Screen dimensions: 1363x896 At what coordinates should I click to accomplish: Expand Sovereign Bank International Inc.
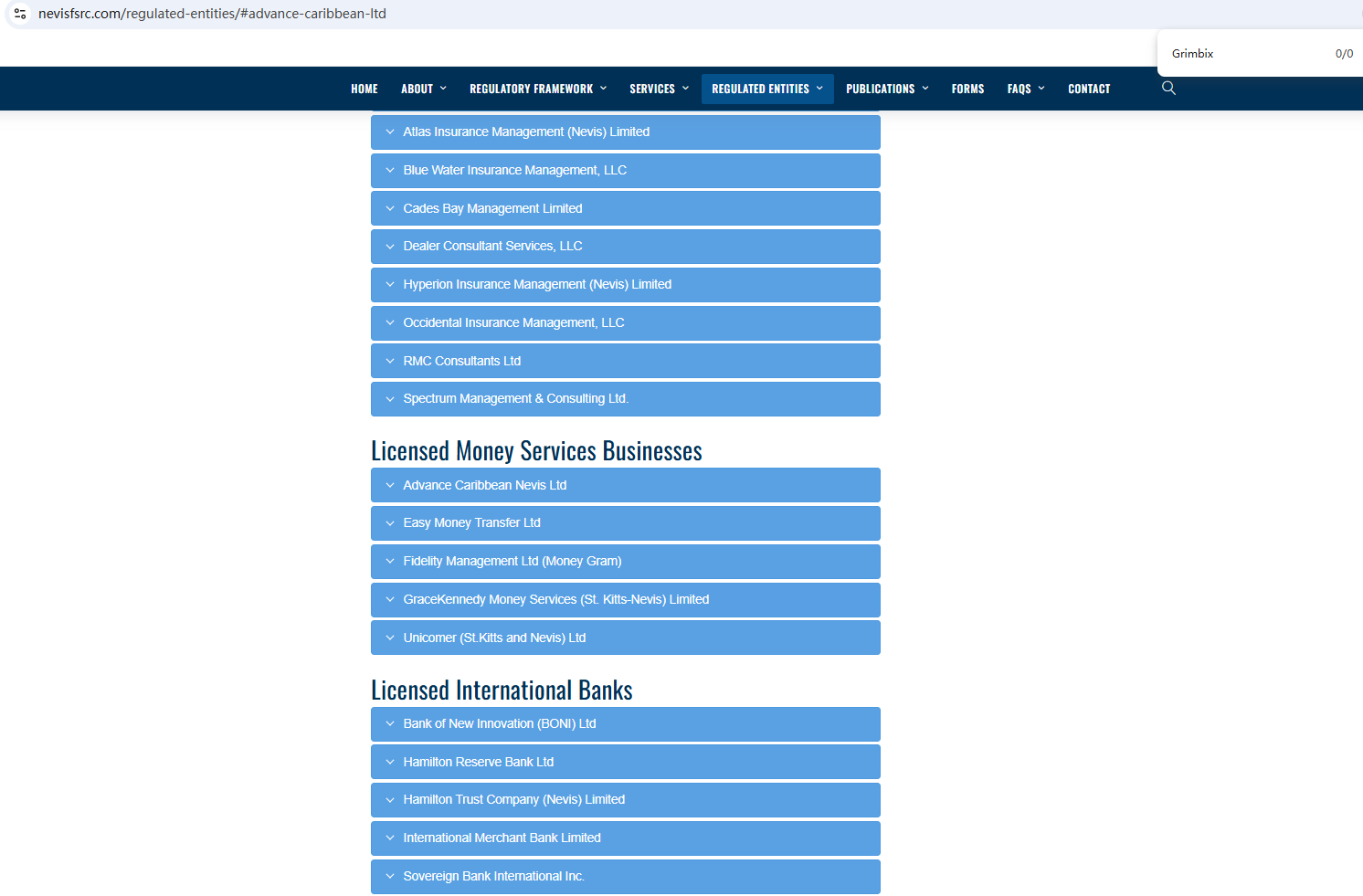pos(626,877)
